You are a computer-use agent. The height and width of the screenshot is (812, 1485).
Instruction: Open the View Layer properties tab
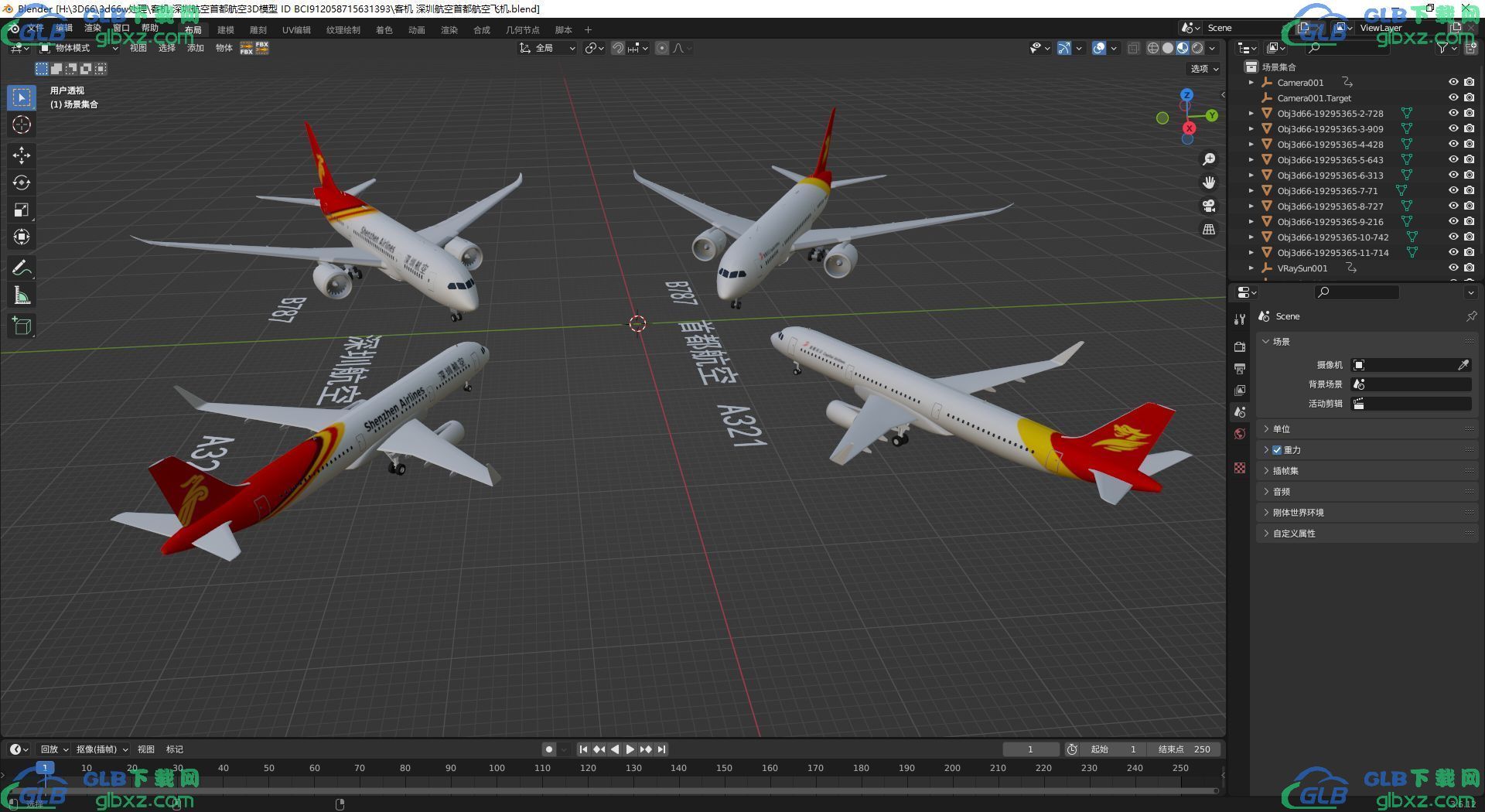[1240, 391]
